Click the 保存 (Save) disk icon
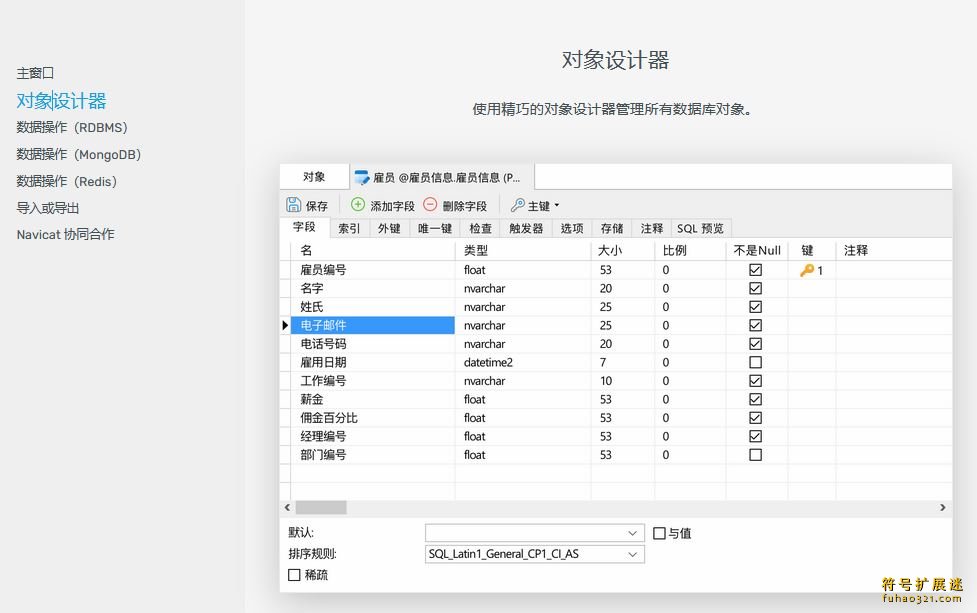 [294, 205]
